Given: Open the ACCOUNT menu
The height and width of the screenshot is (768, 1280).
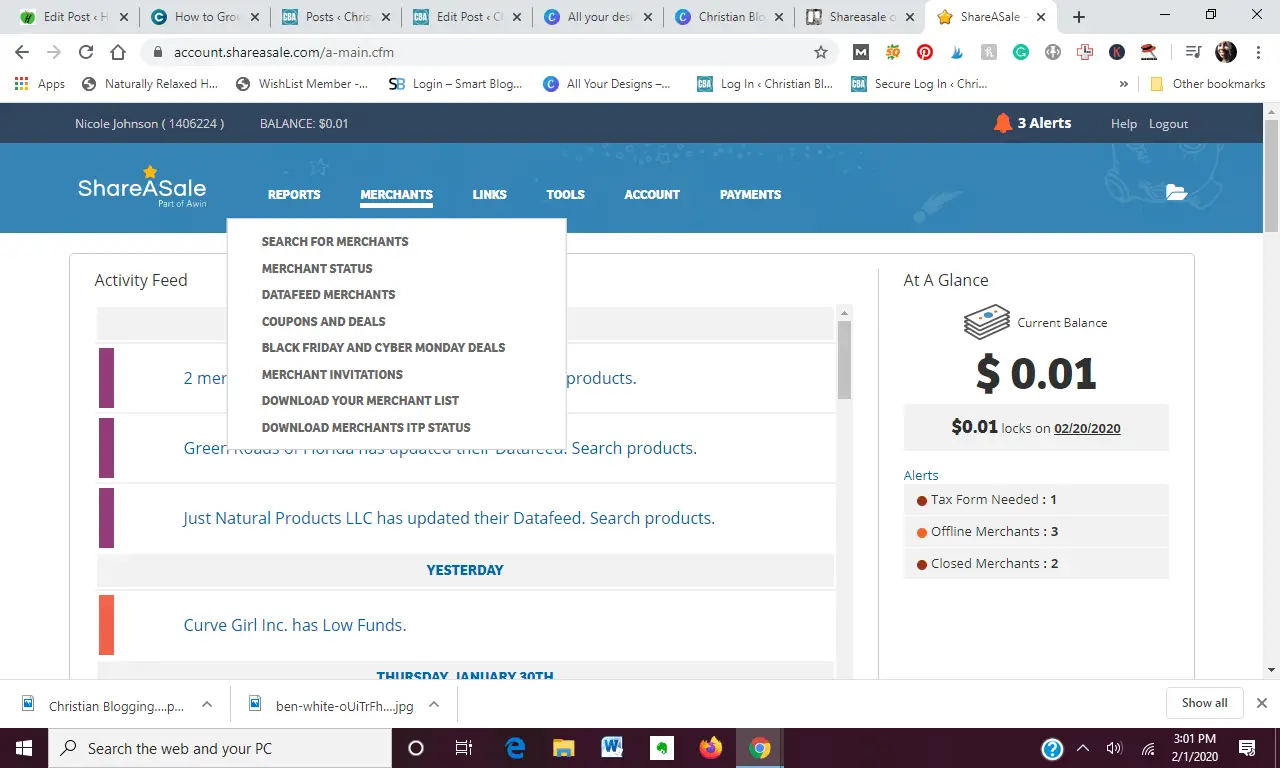Looking at the screenshot, I should (652, 195).
